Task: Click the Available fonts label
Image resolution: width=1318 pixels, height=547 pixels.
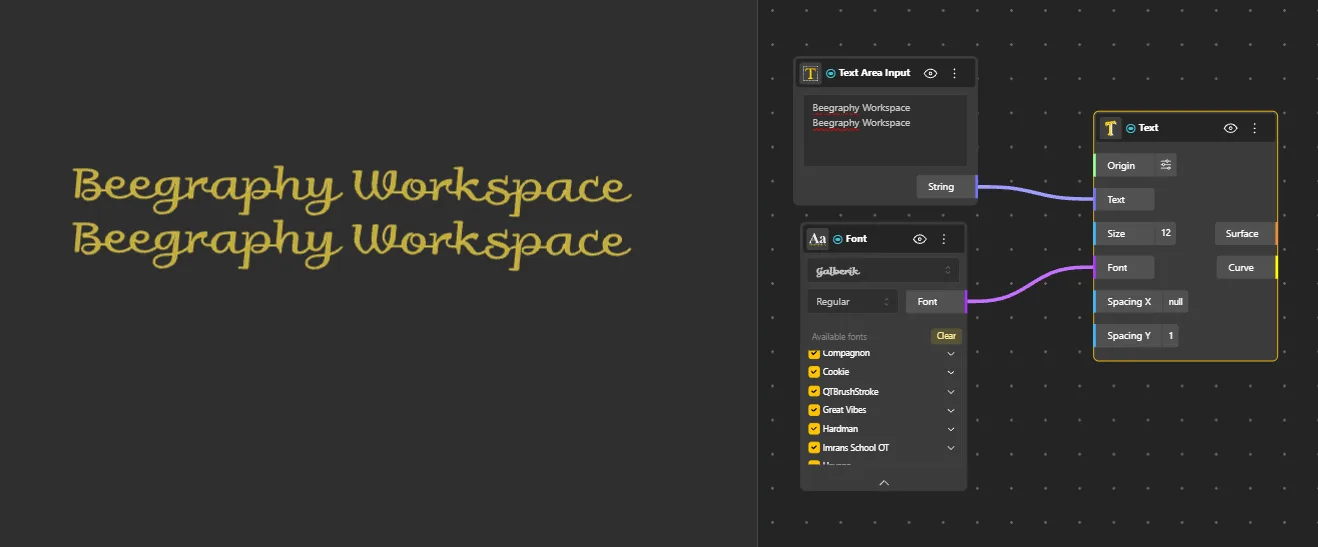Action: pyautogui.click(x=839, y=337)
